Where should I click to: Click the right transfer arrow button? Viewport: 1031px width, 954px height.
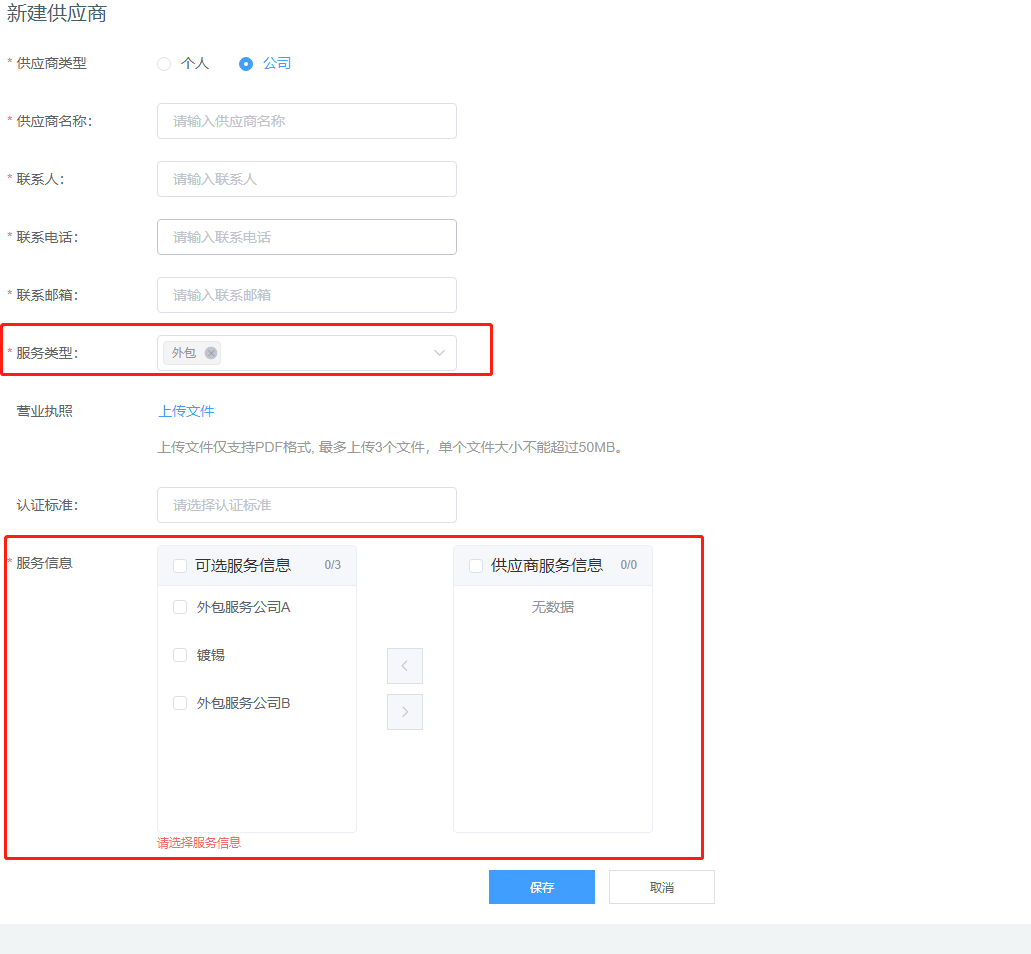(x=405, y=712)
